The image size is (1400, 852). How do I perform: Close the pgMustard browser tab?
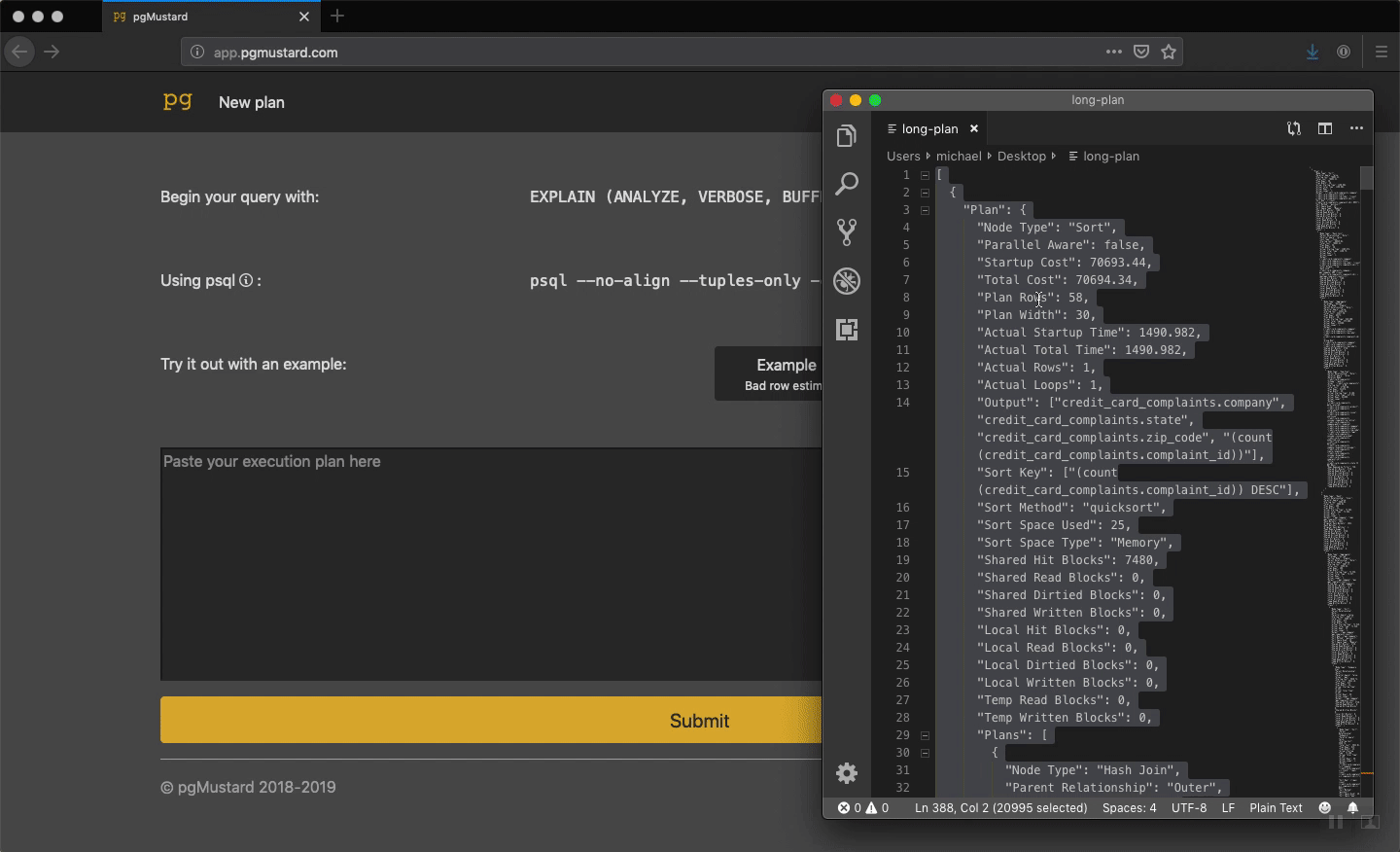(304, 17)
